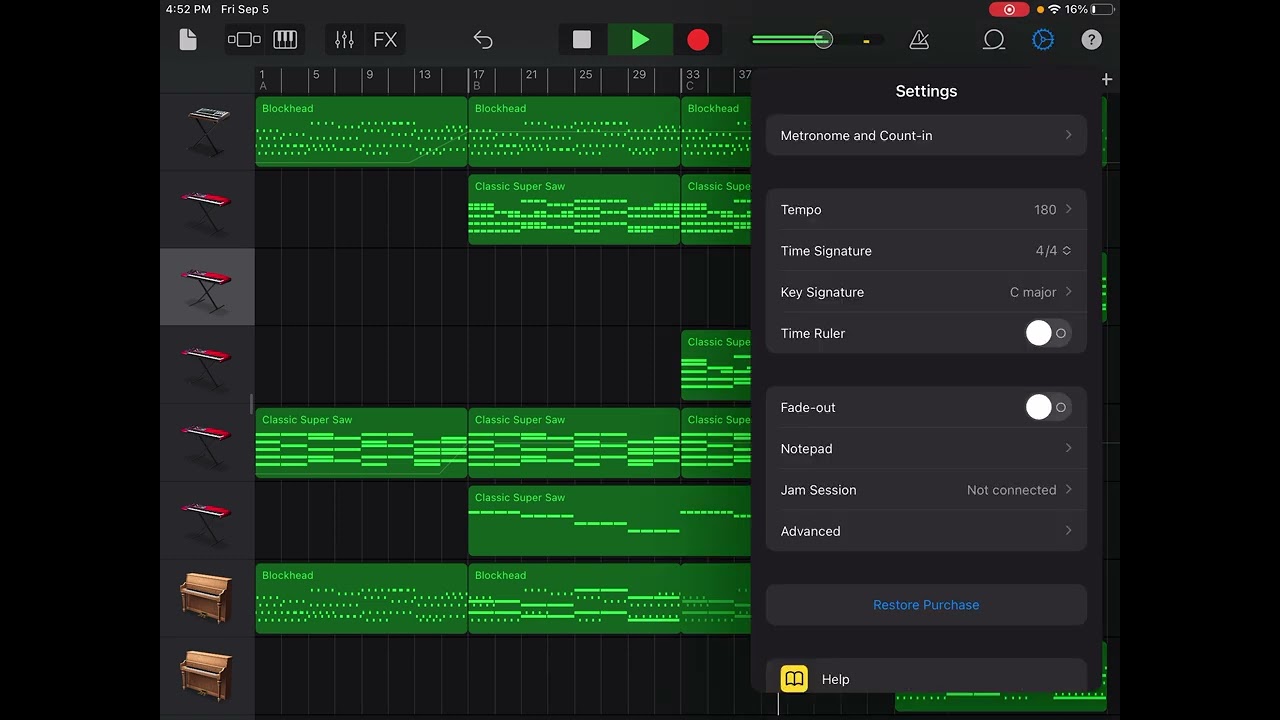Open Metronome and Count-in settings

click(926, 135)
